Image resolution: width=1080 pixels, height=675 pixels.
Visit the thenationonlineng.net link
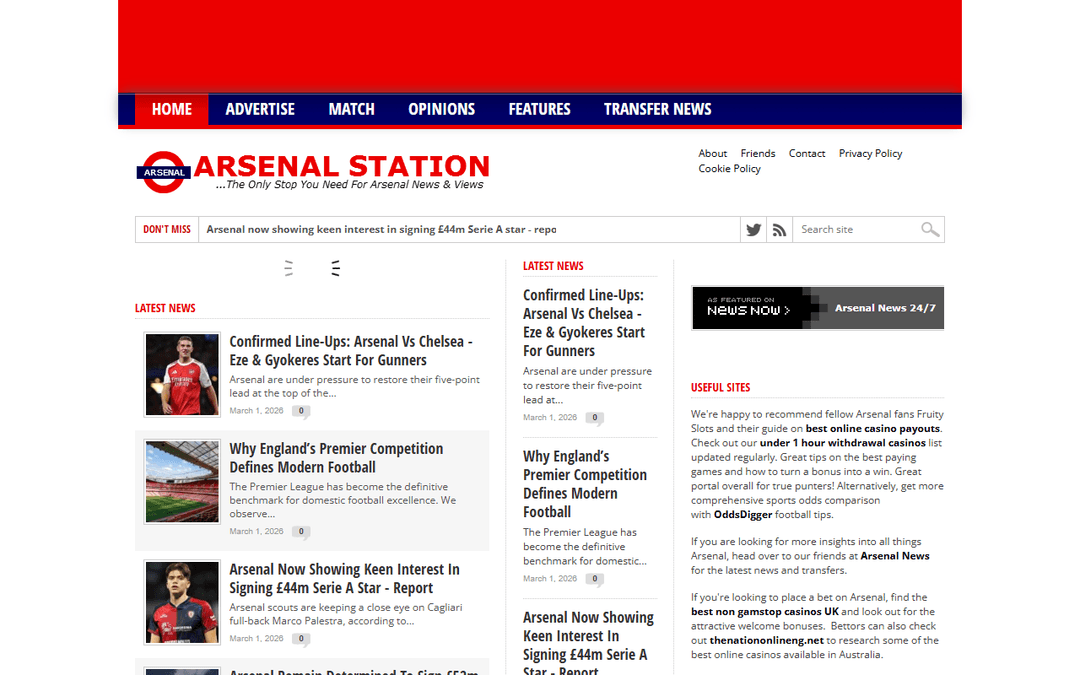point(767,641)
